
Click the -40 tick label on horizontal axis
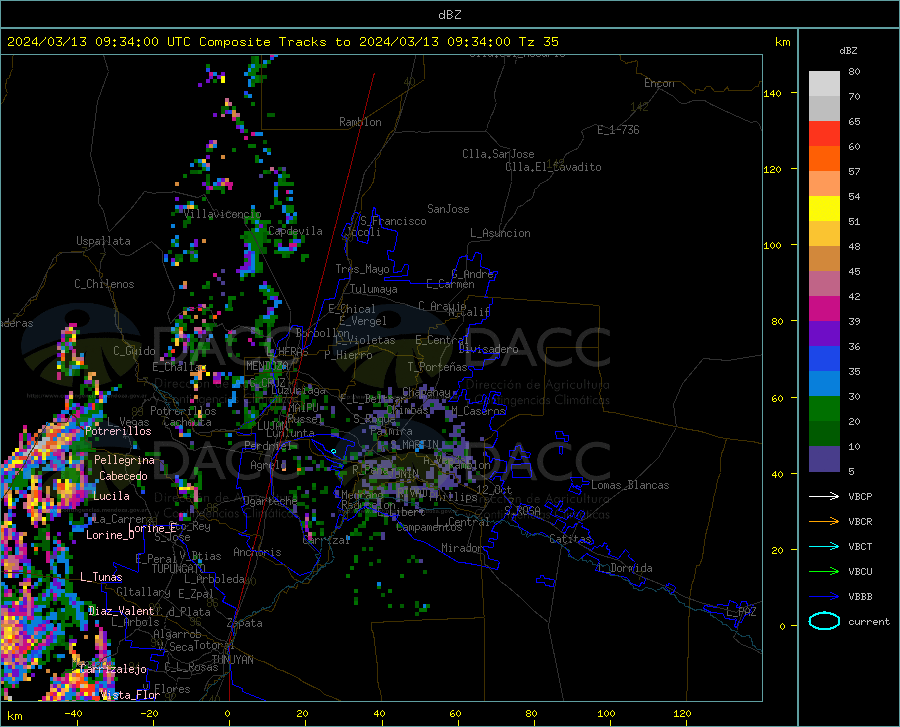73,714
